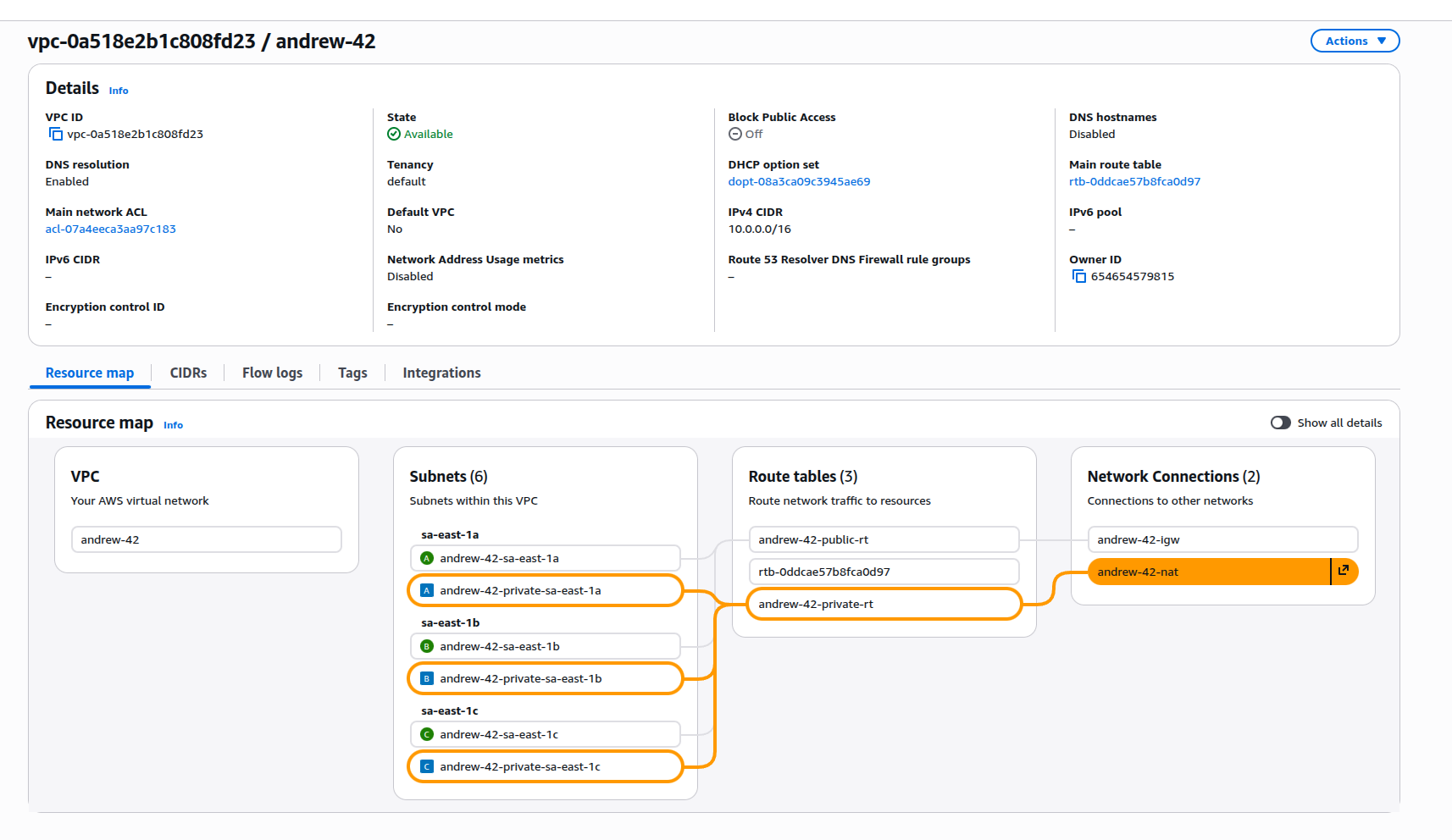1452x840 pixels.
Task: Click blue A icon for private-sa-east-1a subnet
Action: (427, 591)
